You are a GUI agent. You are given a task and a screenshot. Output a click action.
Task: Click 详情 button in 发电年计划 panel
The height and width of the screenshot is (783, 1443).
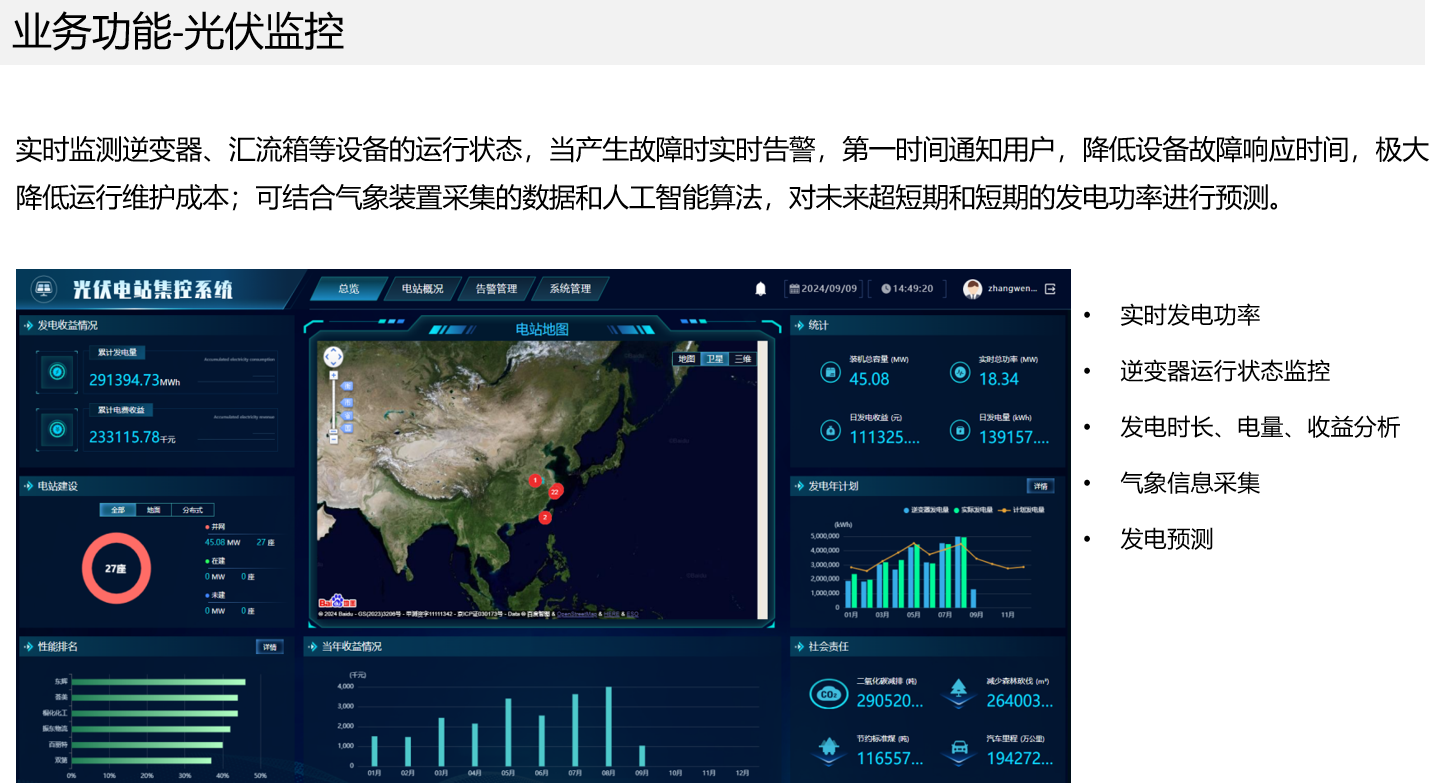(x=1040, y=486)
